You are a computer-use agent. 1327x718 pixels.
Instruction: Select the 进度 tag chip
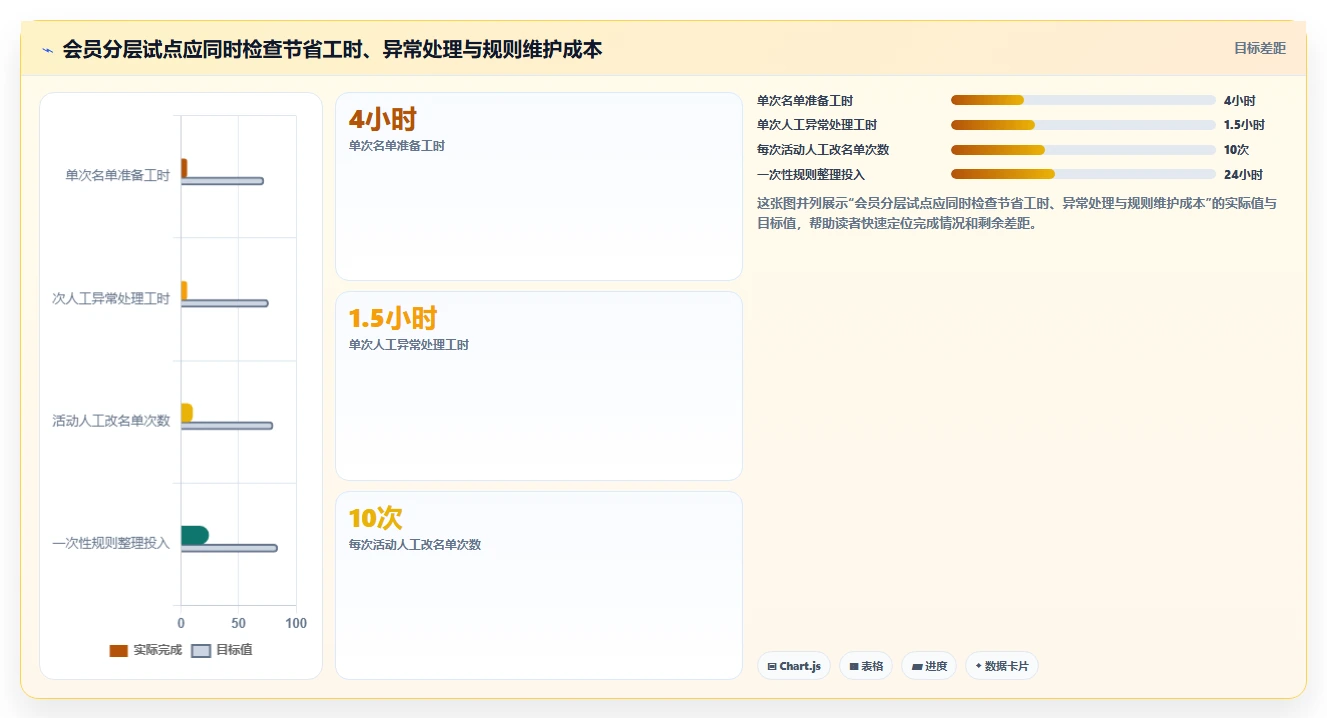point(929,666)
